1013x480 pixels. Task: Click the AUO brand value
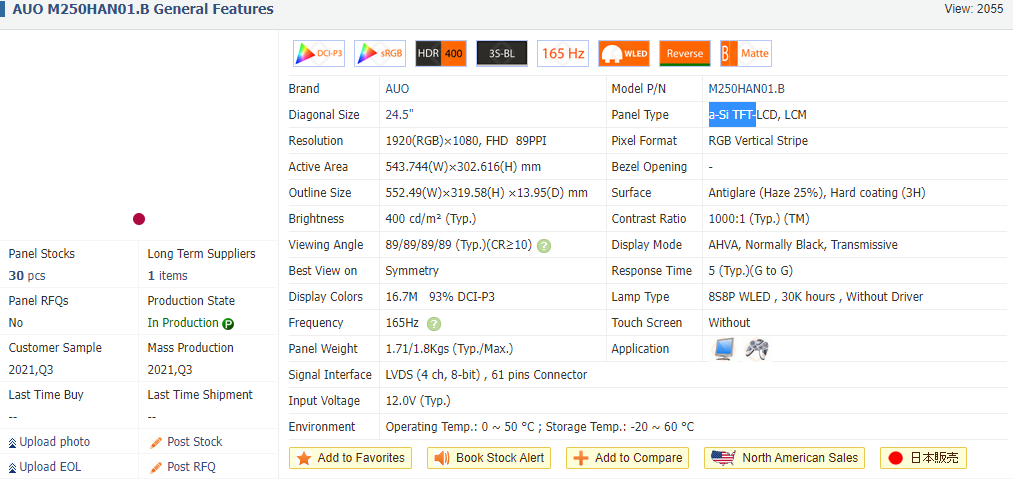pyautogui.click(x=397, y=89)
